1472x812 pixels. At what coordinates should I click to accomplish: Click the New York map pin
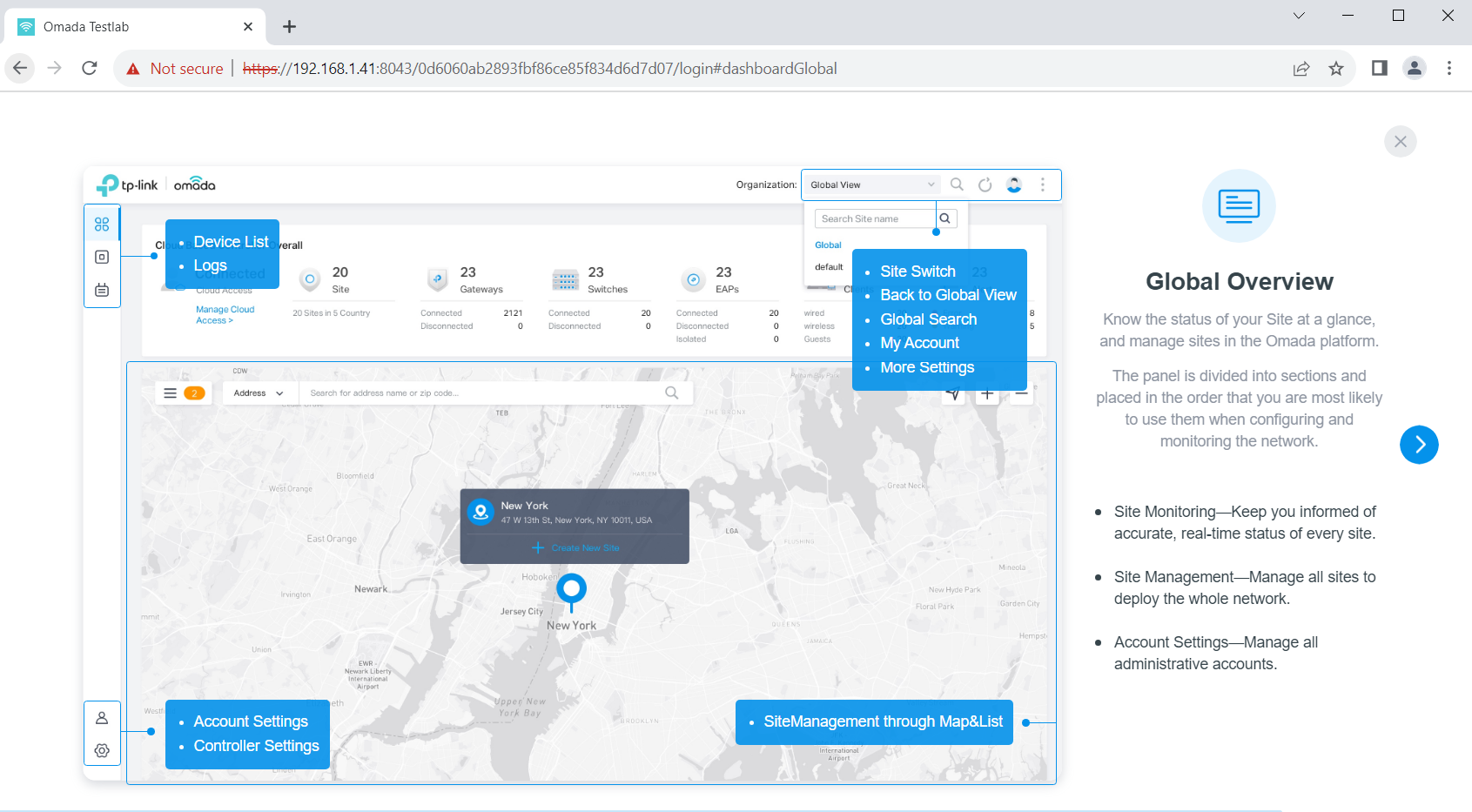(571, 592)
